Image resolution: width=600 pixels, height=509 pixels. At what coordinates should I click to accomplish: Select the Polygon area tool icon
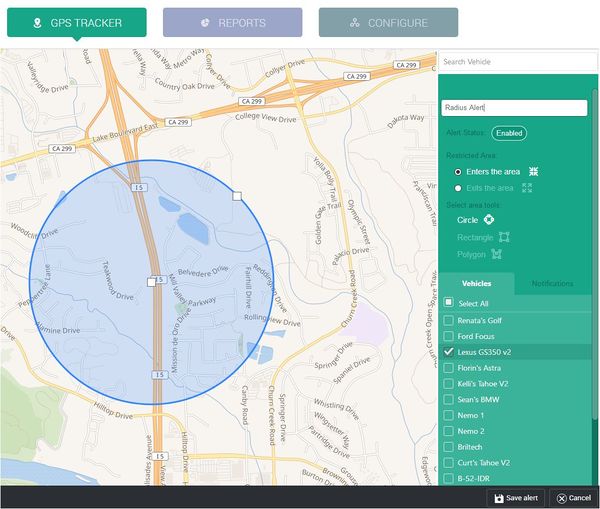[494, 255]
